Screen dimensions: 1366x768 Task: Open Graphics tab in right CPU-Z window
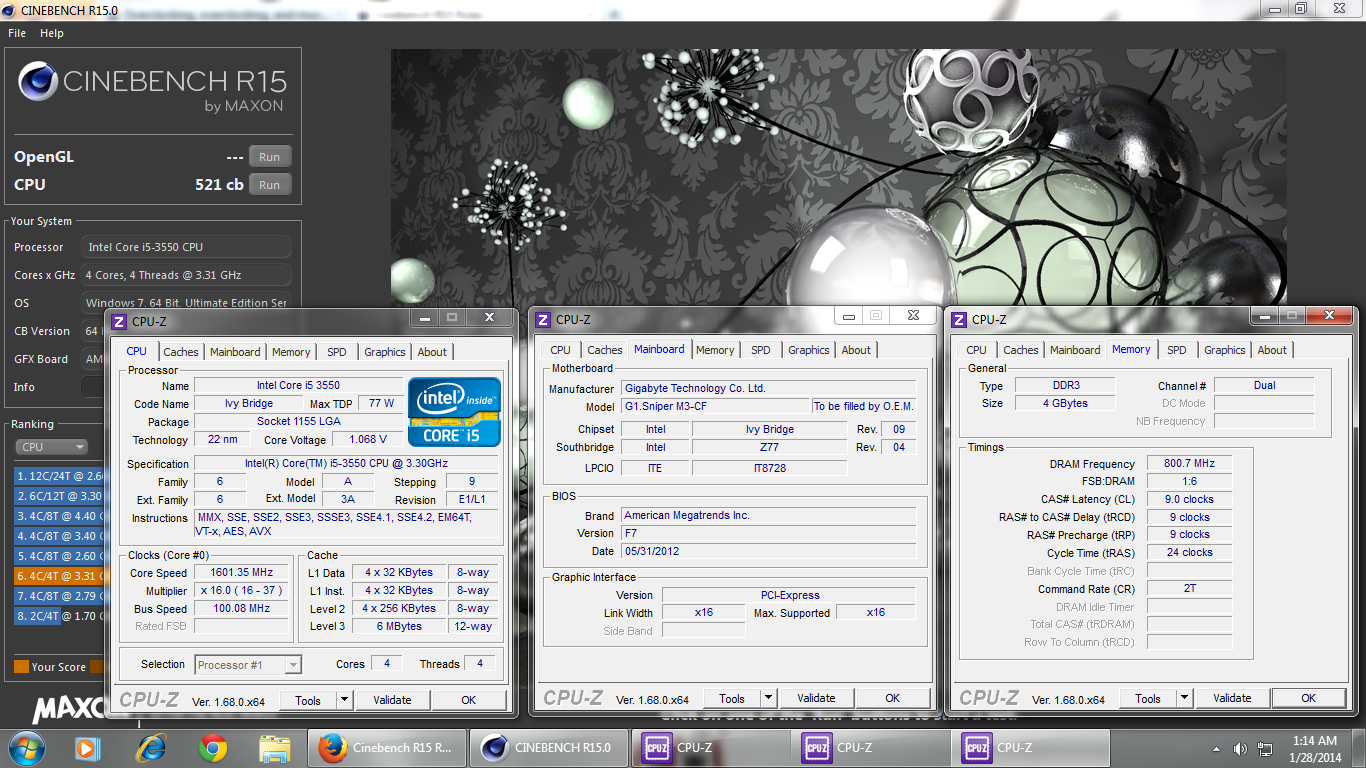coord(1225,350)
